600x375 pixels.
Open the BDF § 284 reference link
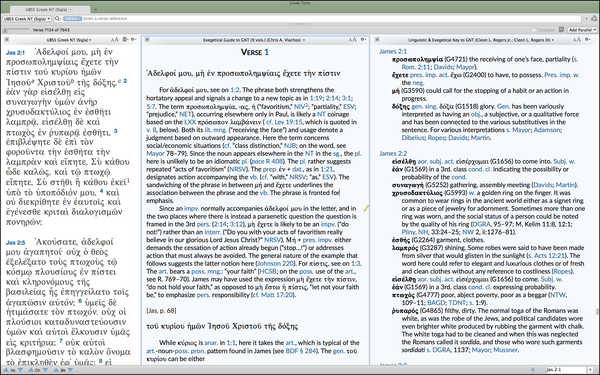tap(302, 351)
